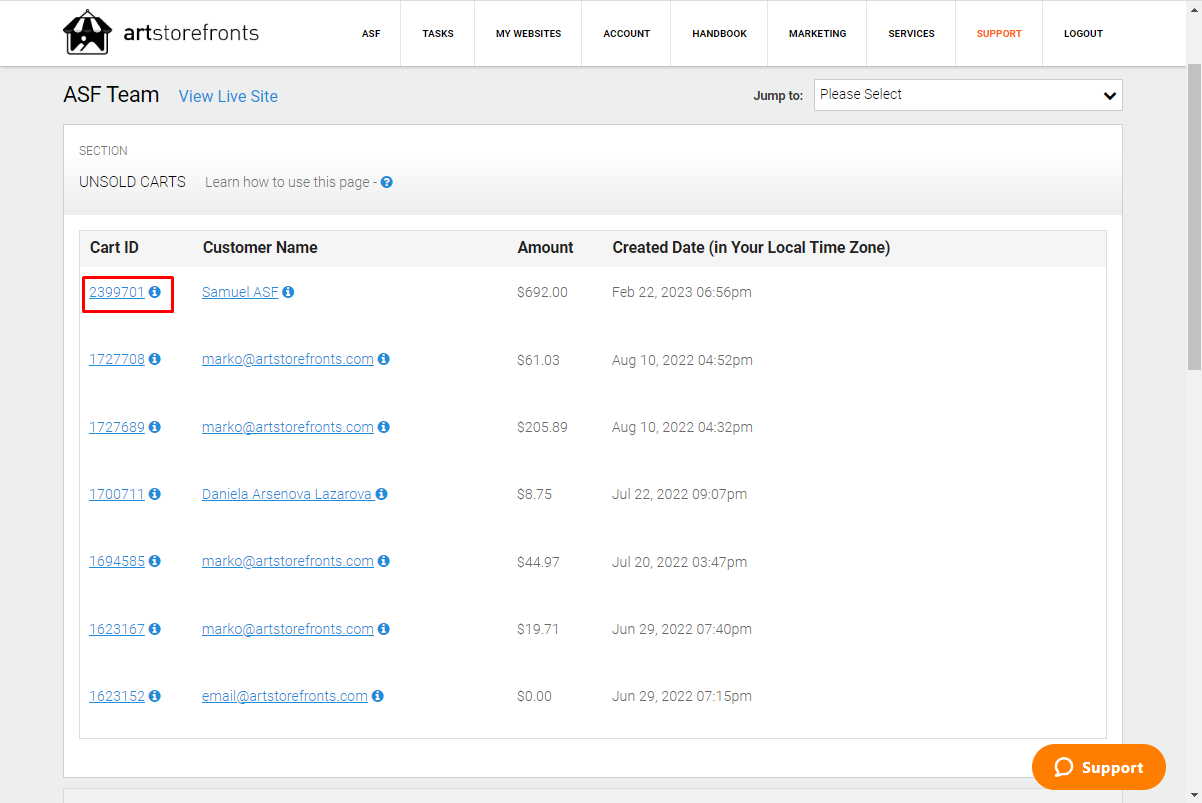Open customer link Samuel ASF
This screenshot has height=803, width=1202.
[240, 292]
